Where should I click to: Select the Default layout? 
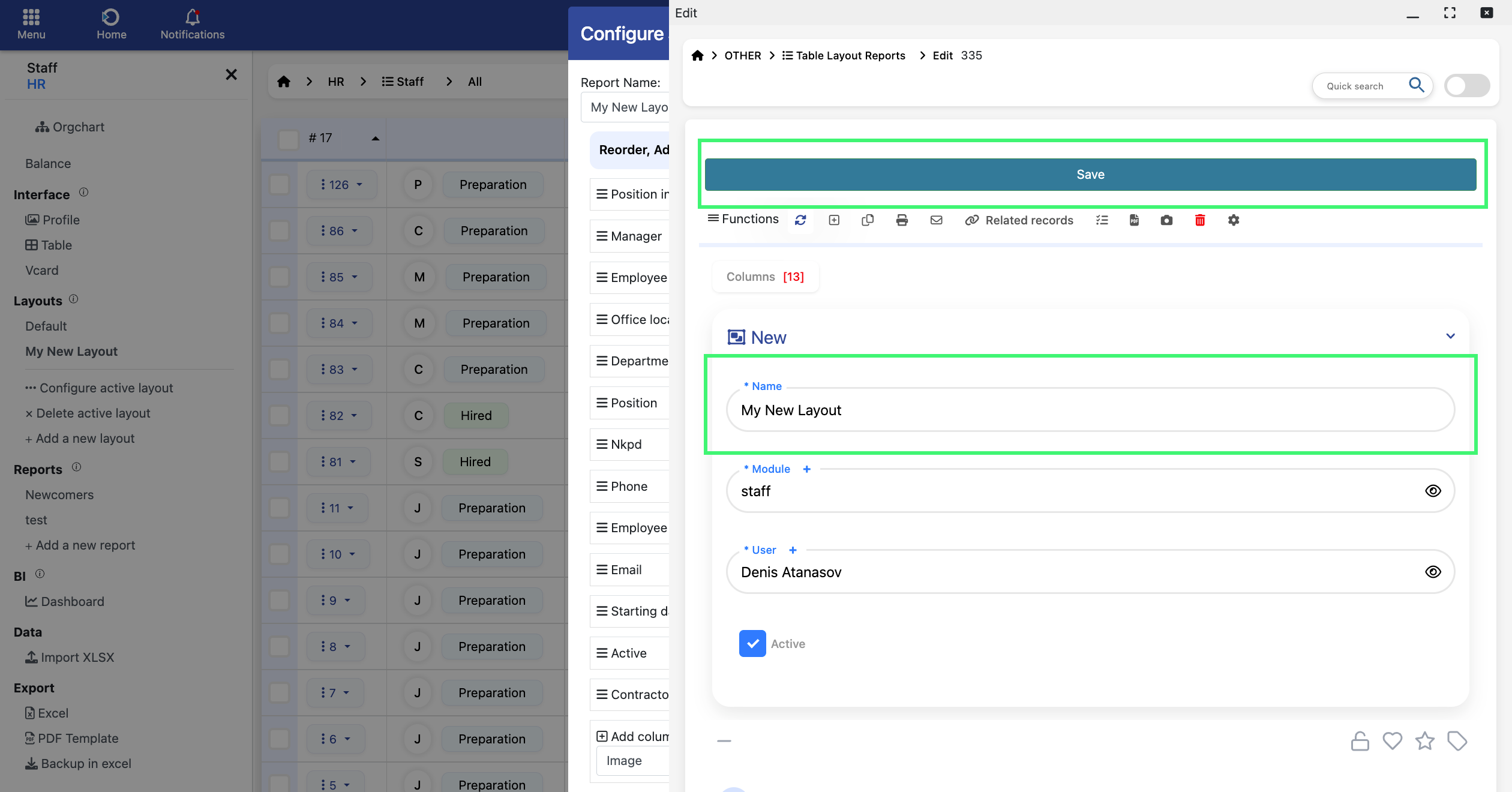(46, 326)
